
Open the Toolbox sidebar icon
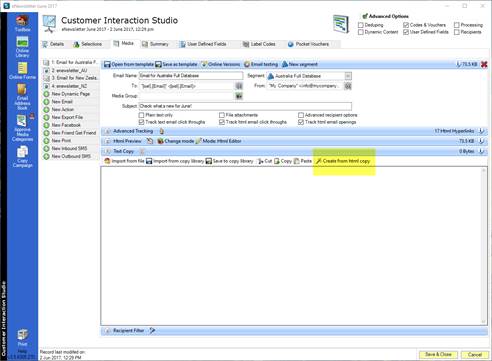tap(22, 23)
